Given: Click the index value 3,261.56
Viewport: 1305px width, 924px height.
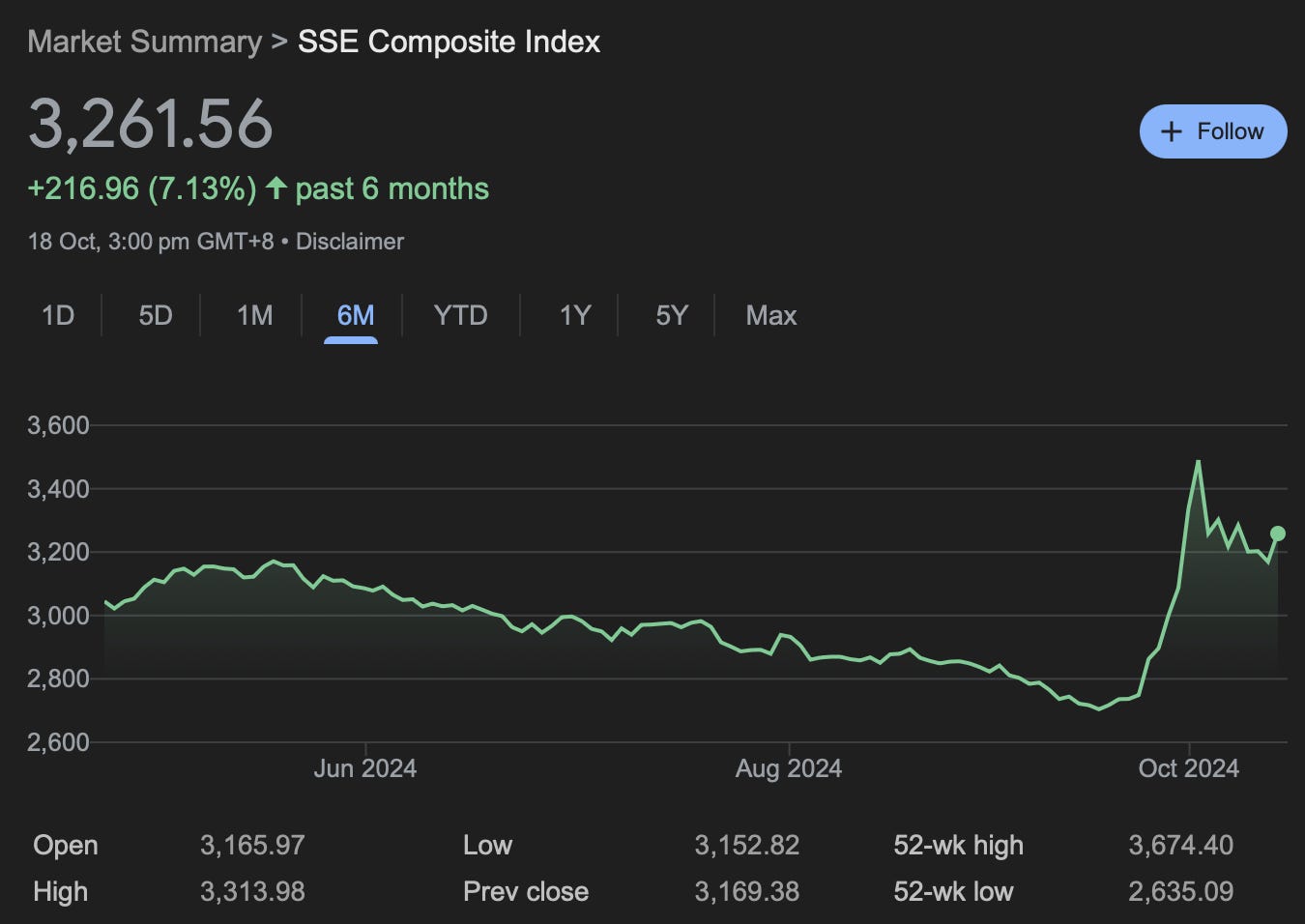Looking at the screenshot, I should 151,124.
